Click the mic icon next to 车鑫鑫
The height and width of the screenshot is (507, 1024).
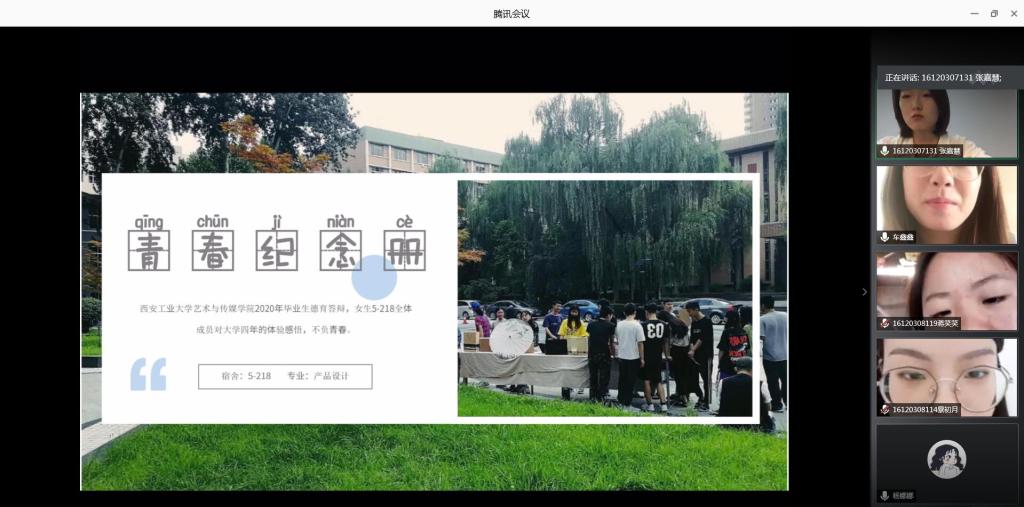[x=885, y=237]
